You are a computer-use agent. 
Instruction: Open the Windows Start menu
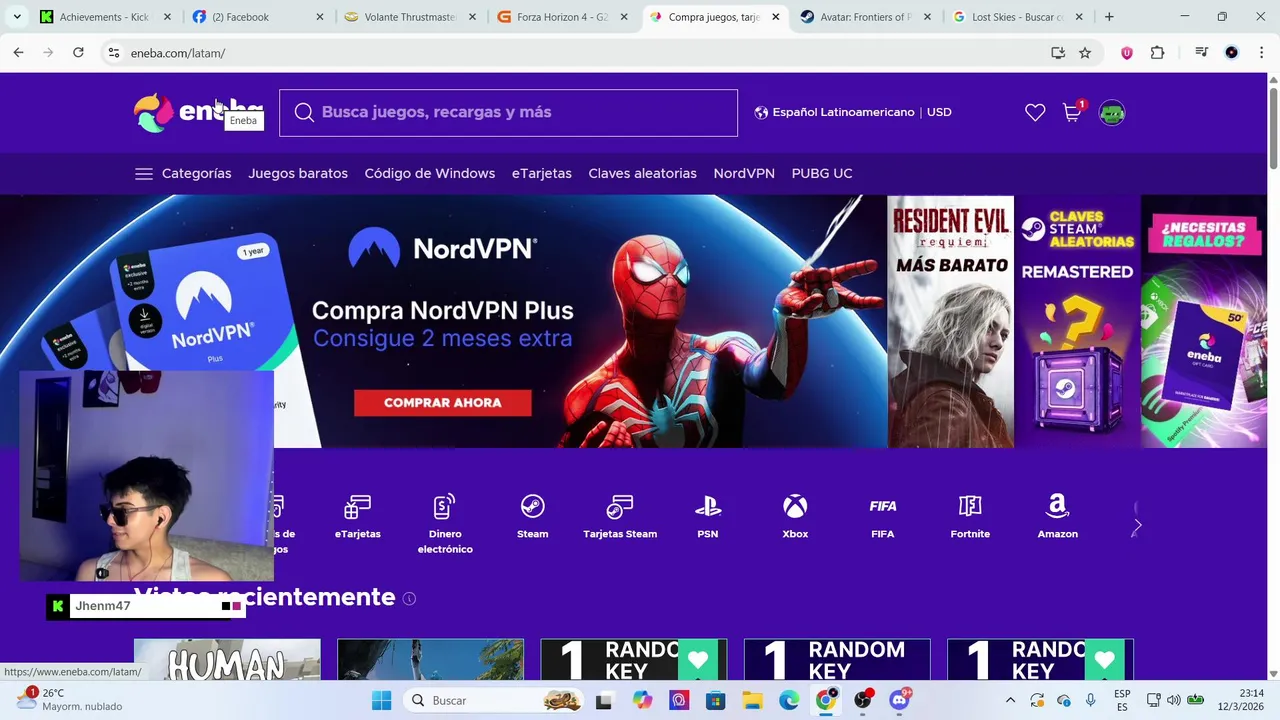click(381, 700)
